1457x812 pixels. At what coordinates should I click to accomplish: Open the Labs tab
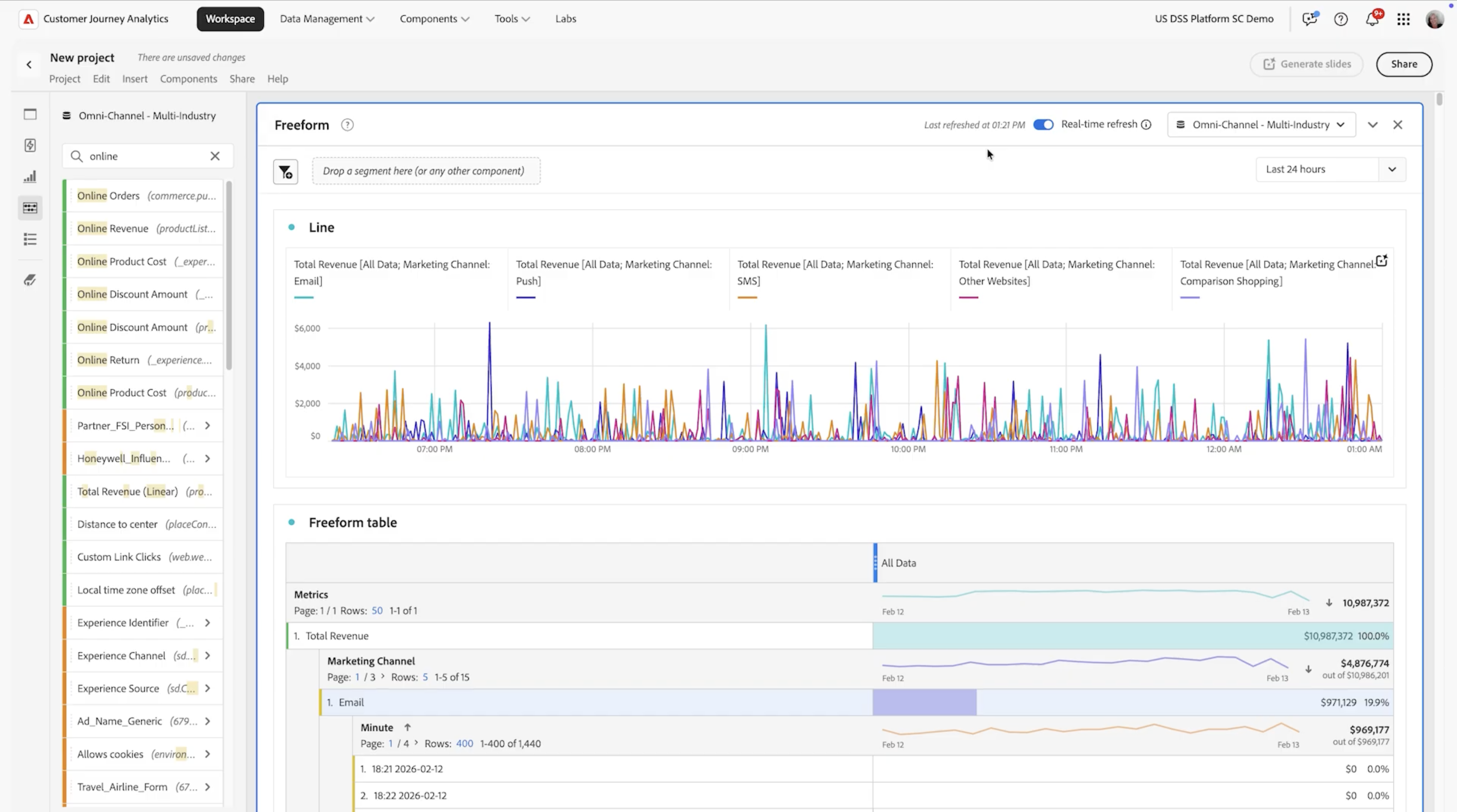[x=566, y=19]
